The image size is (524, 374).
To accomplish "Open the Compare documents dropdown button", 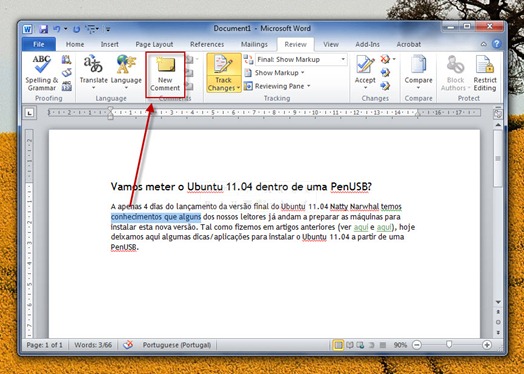I will coord(418,73).
